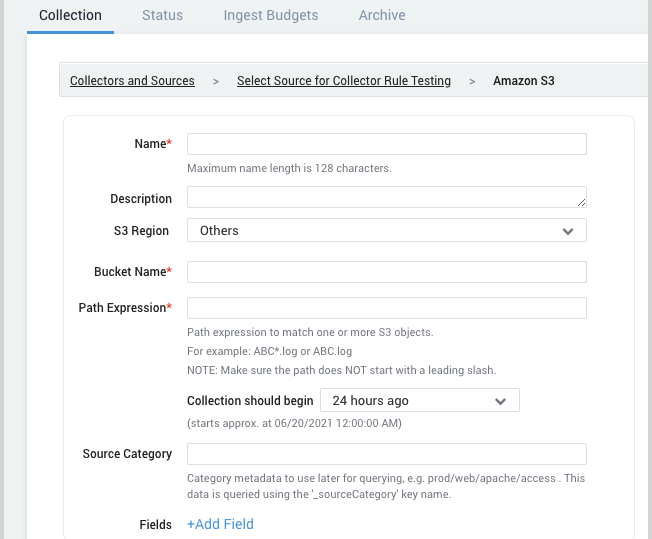Expand the S3 Region Others dropdown
This screenshot has width=652, height=539.
click(x=387, y=230)
